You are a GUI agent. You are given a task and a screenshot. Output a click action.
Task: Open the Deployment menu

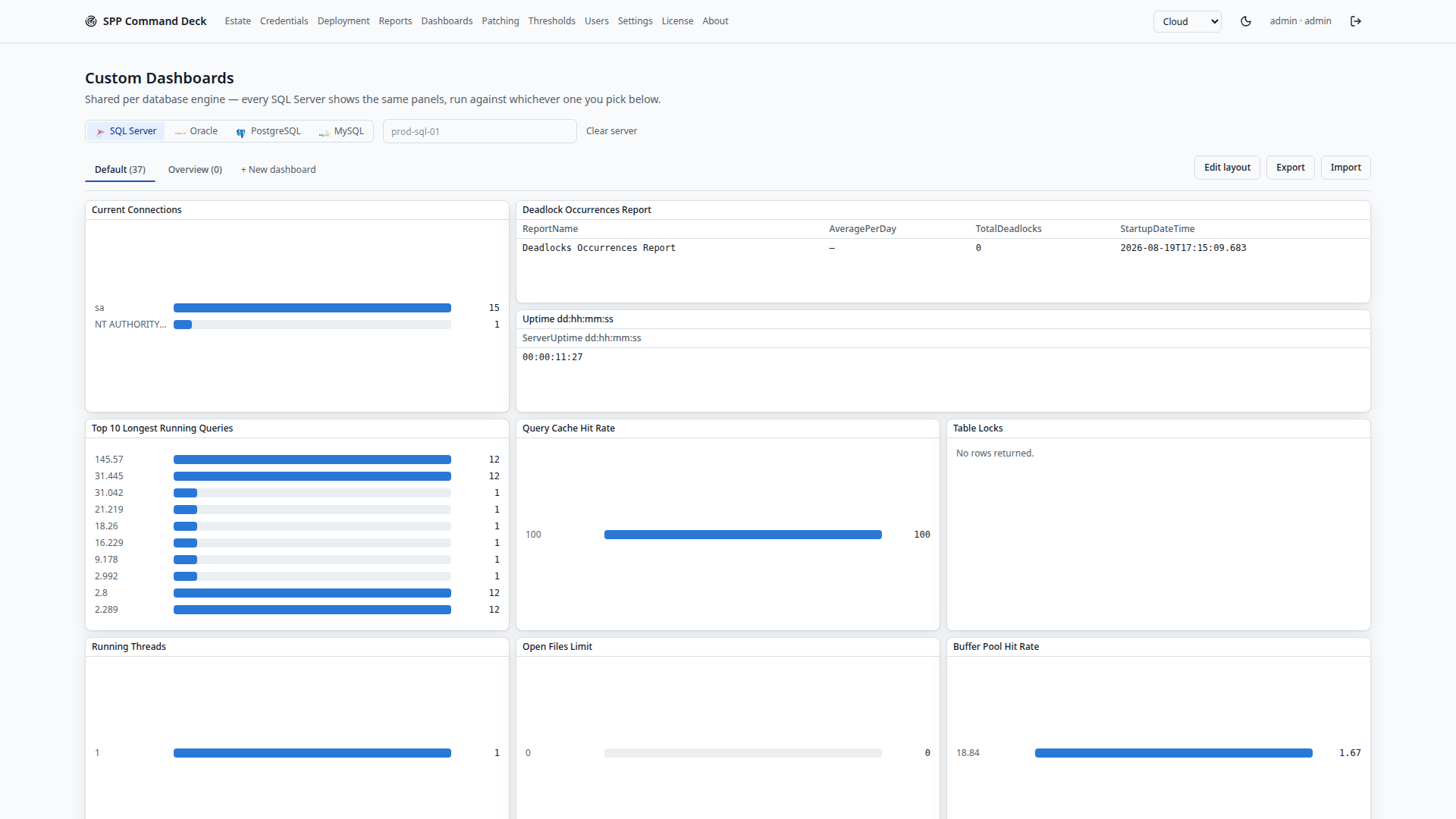pos(344,21)
